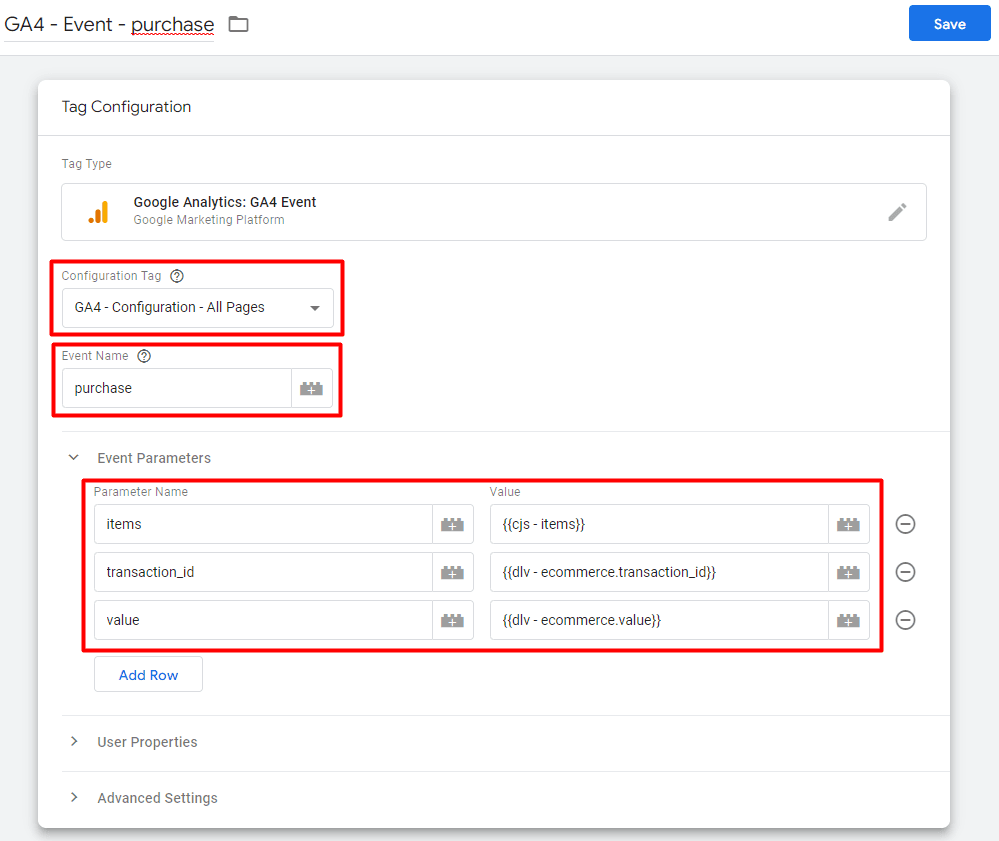The width and height of the screenshot is (999, 841).
Task: Click the ecommerce.transaction_id value field
Action: coord(659,572)
